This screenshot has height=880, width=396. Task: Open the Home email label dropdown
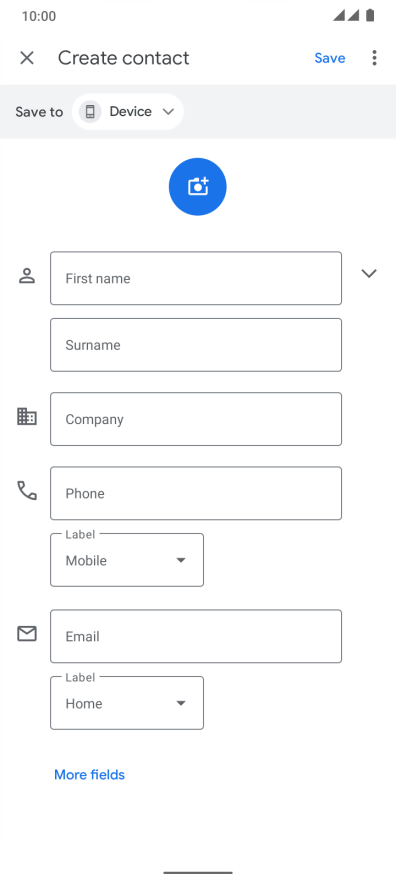127,703
